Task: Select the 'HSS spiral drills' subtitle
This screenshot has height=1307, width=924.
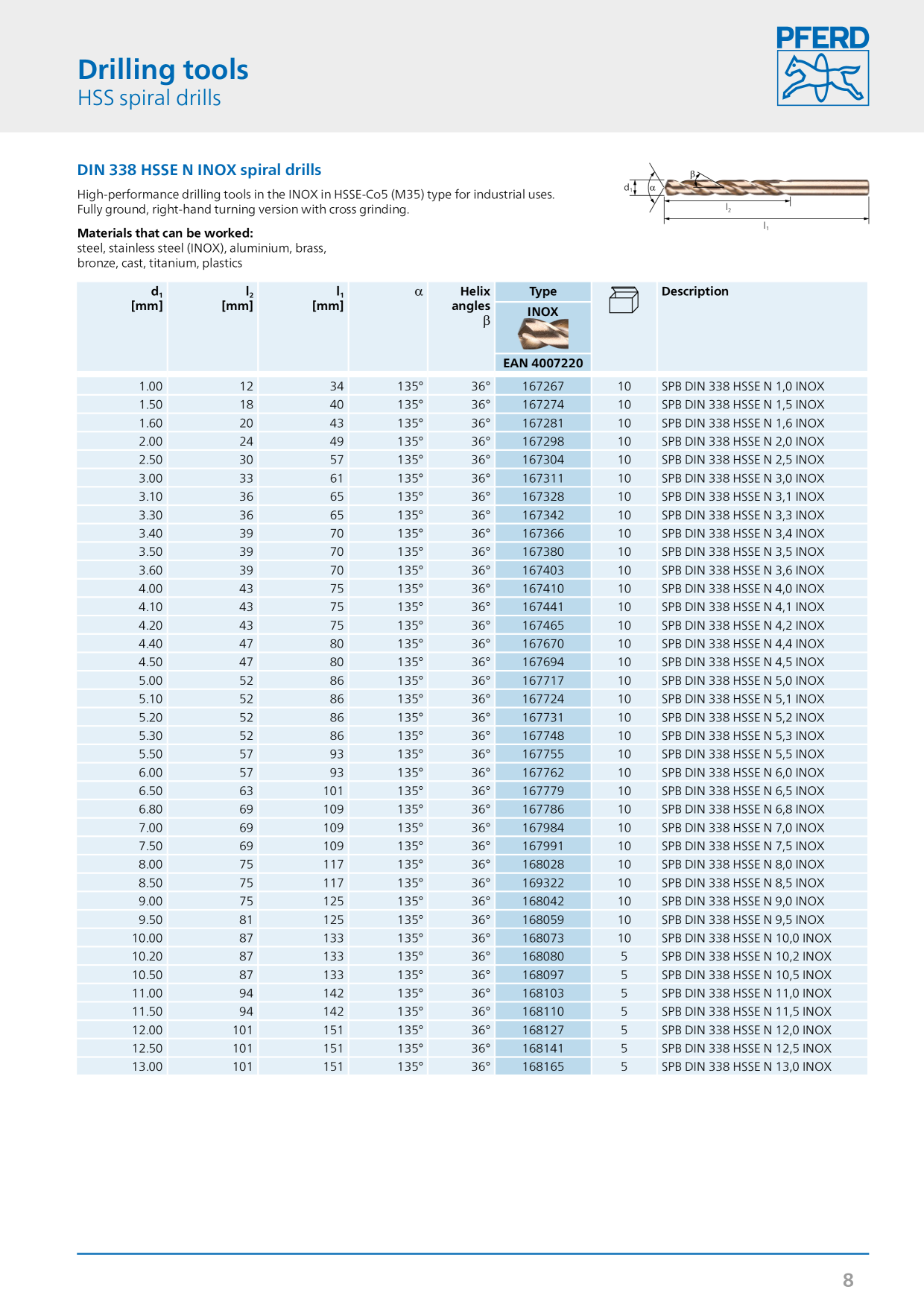Action: click(x=149, y=98)
